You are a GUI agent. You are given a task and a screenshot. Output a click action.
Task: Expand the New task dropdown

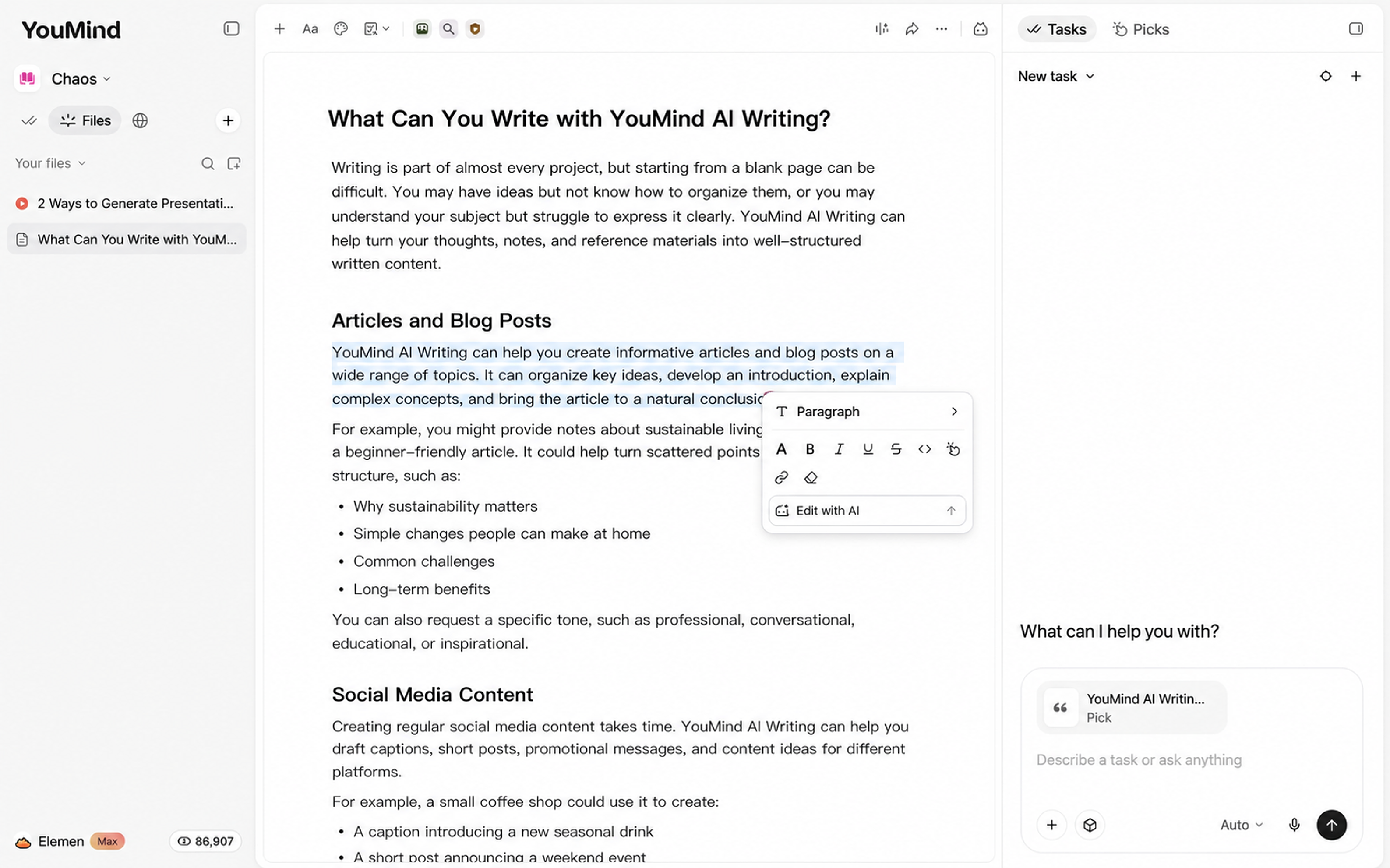coord(1057,76)
